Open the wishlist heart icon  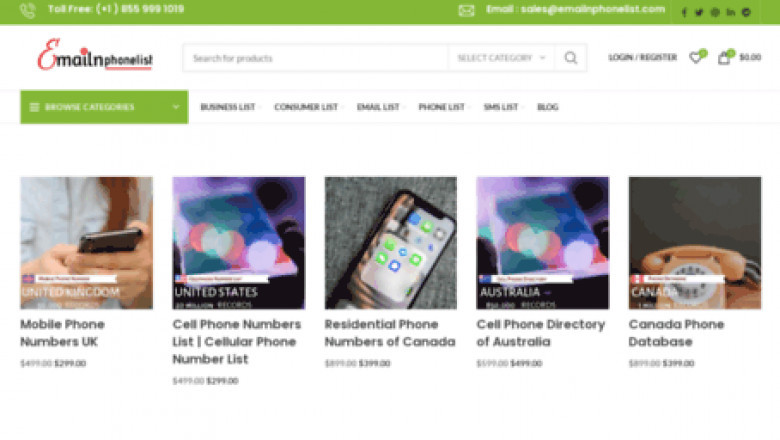(x=696, y=57)
